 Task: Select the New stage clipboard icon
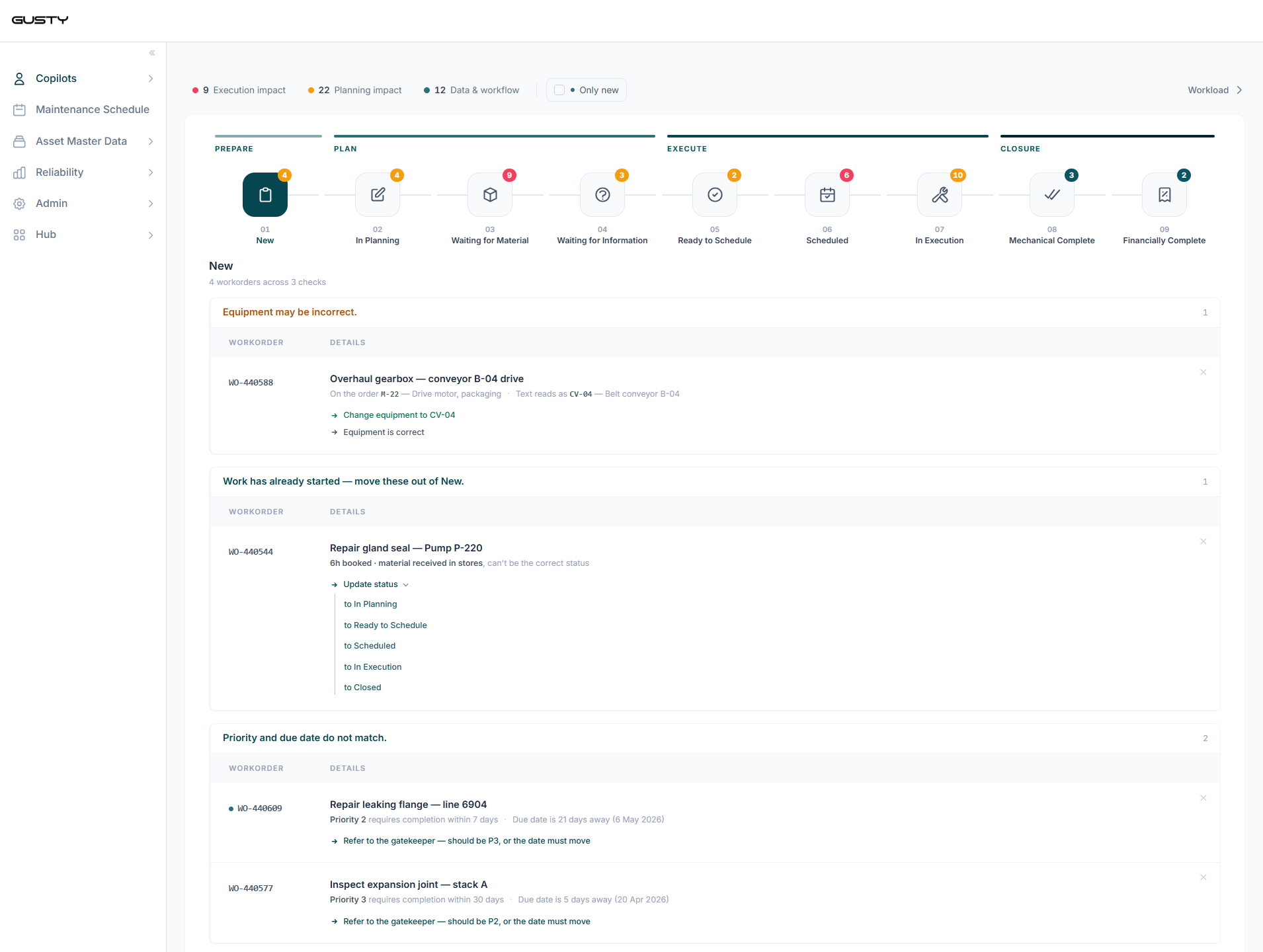click(265, 194)
